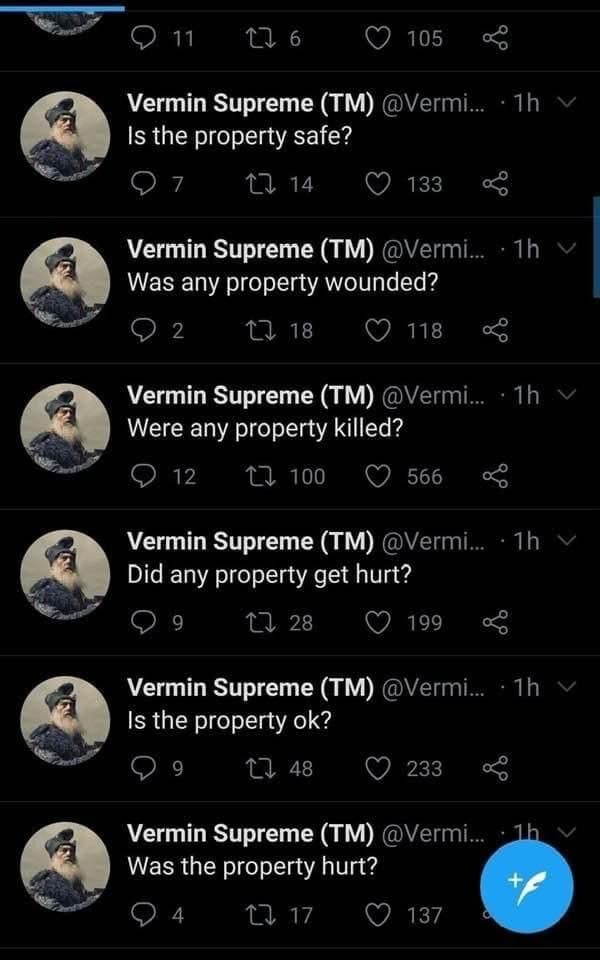
Task: Tap the floating compose tweet button
Action: (527, 884)
